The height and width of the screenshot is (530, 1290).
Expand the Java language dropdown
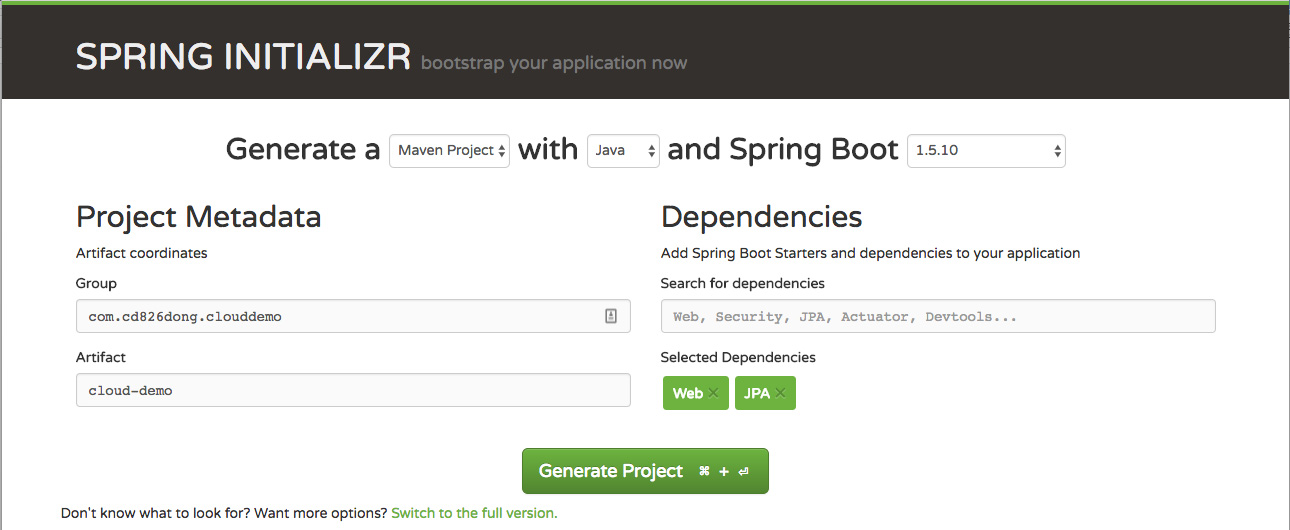623,151
